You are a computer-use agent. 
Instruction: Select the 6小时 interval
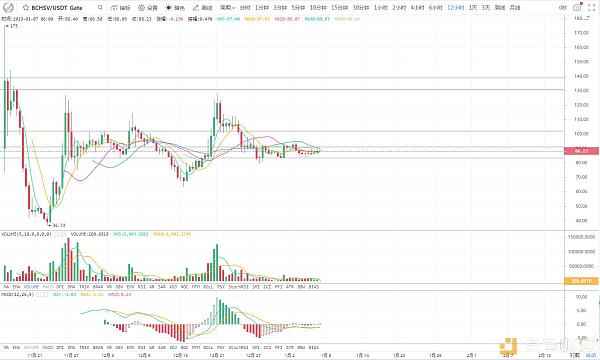(435, 7)
